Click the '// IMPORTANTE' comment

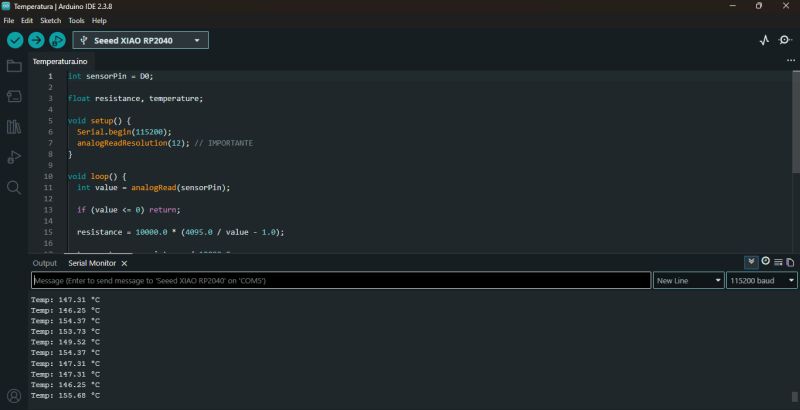[x=223, y=143]
